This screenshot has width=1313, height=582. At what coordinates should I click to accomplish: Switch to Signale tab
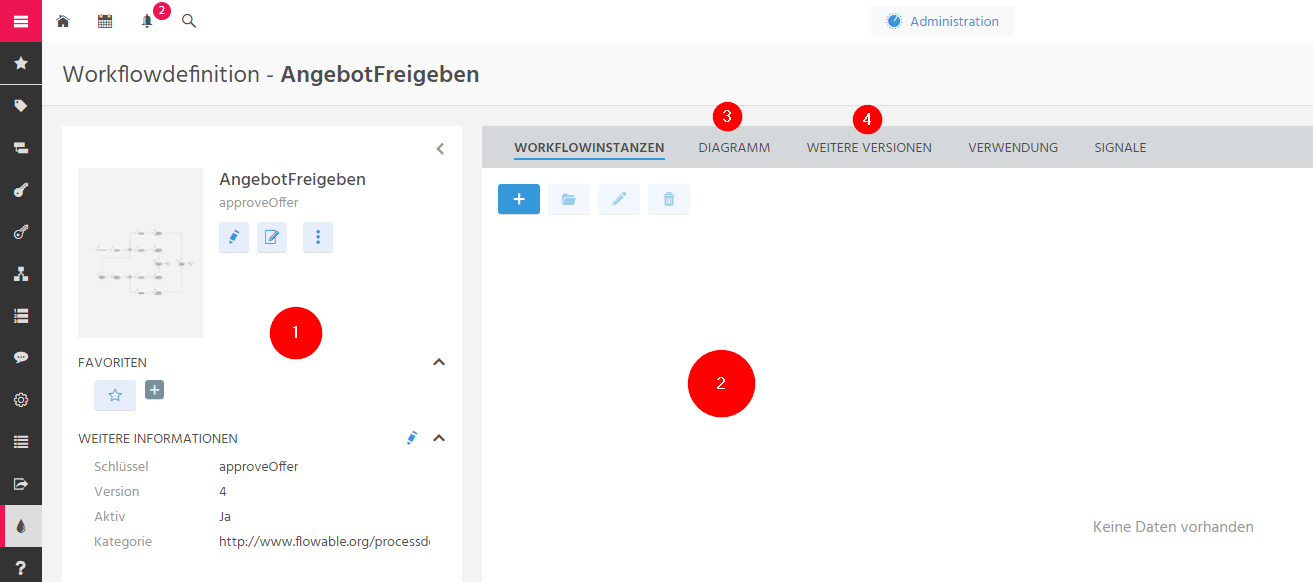coord(1120,147)
